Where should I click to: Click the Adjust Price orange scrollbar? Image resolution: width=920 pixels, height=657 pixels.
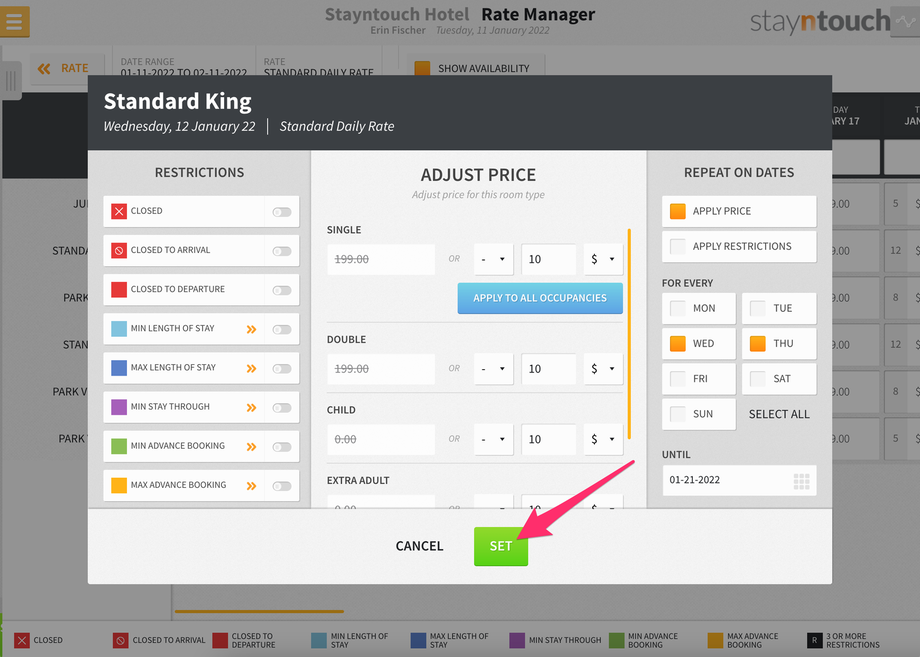pos(629,334)
